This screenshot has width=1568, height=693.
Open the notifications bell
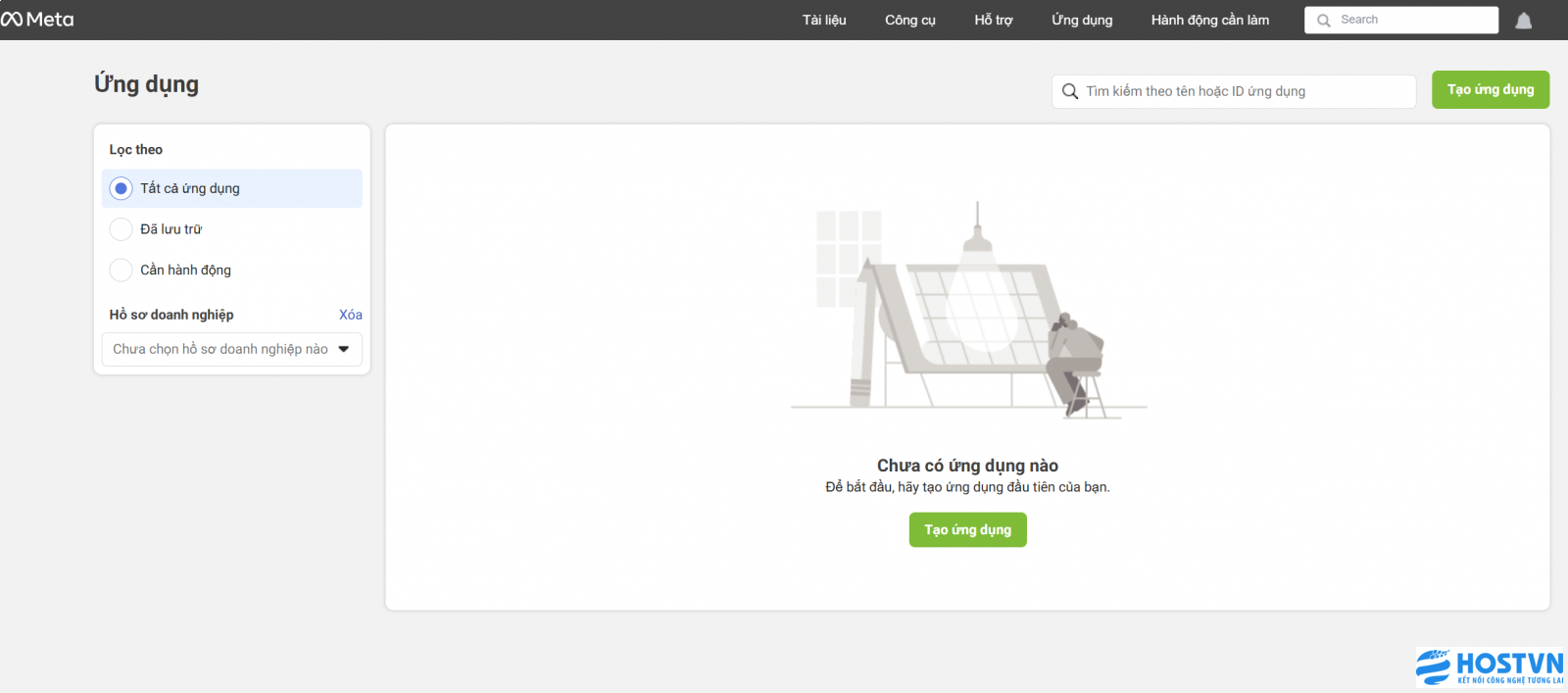point(1524,21)
